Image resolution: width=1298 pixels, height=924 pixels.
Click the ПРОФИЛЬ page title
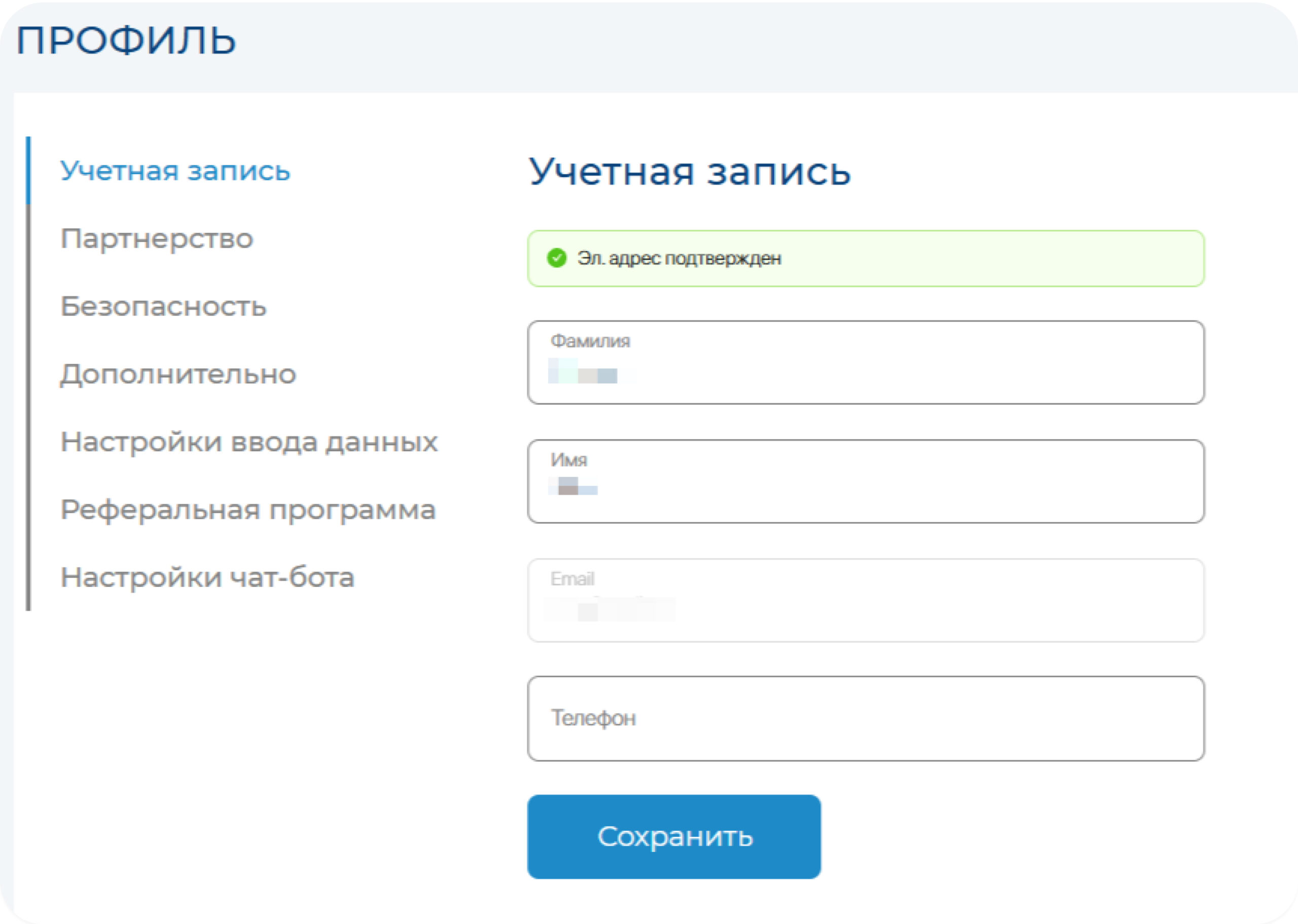pyautogui.click(x=126, y=41)
